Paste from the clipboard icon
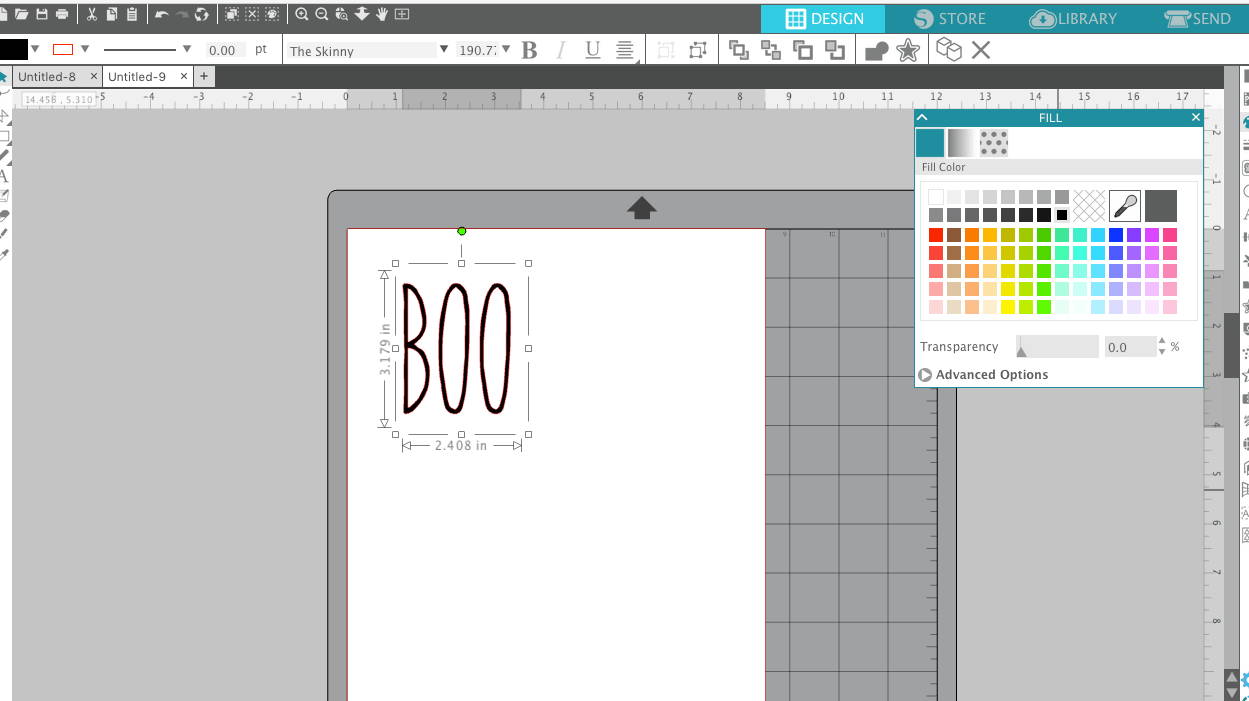 coord(131,15)
